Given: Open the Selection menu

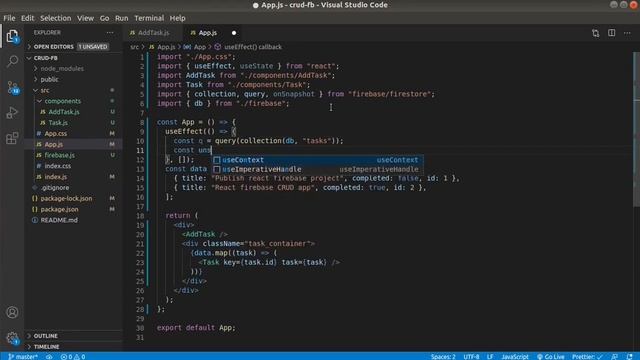Looking at the screenshot, I should pos(56,18).
